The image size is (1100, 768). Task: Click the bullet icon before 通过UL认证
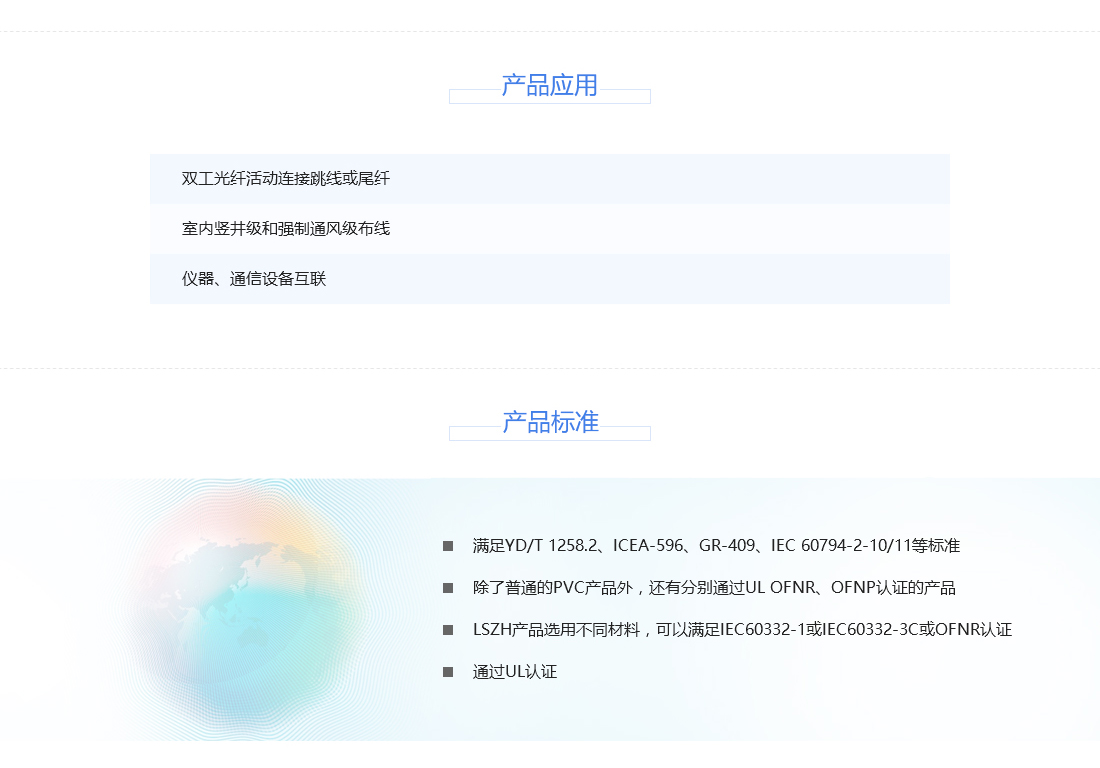tap(448, 672)
